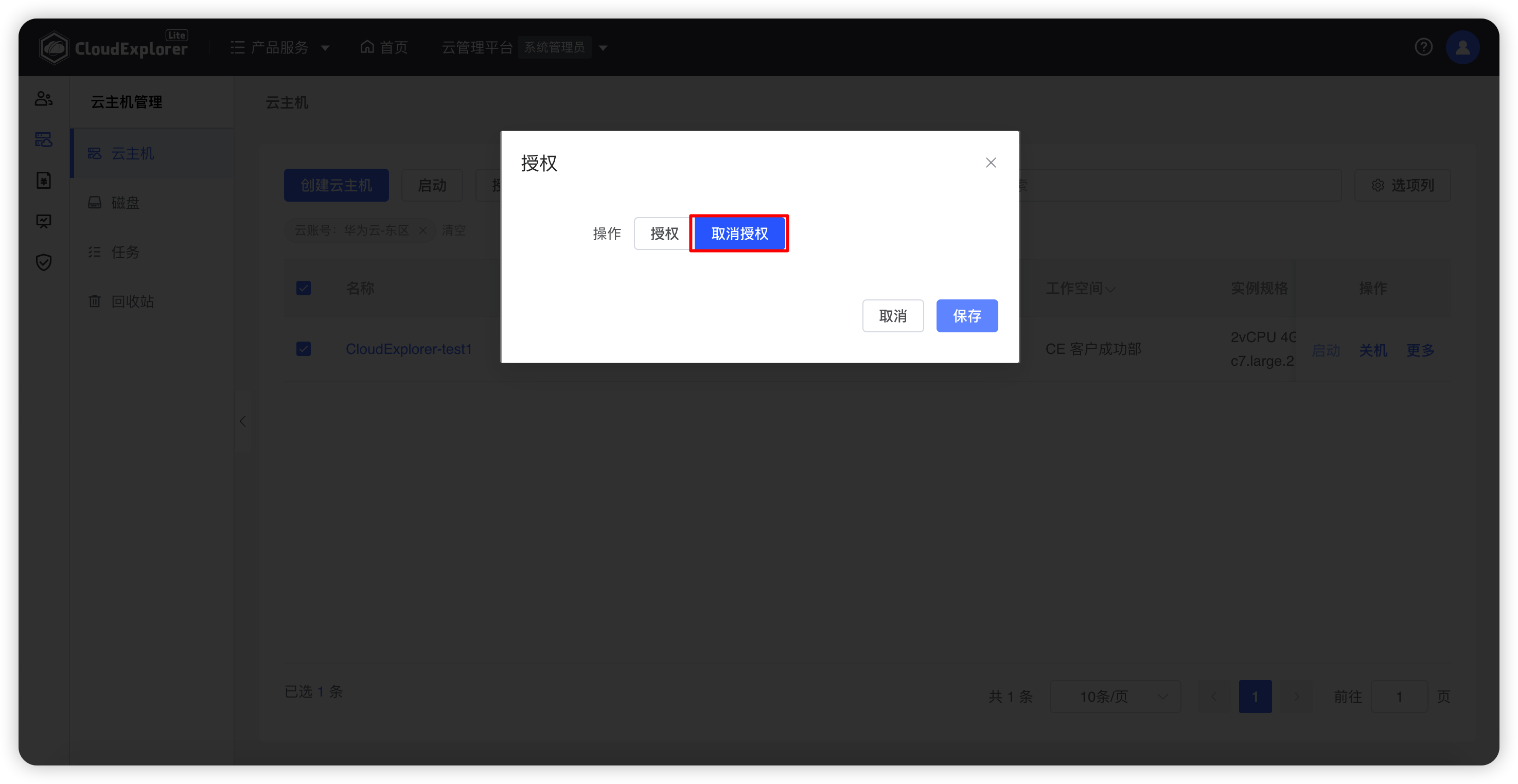Select page 1 in pagination

coord(1255,697)
